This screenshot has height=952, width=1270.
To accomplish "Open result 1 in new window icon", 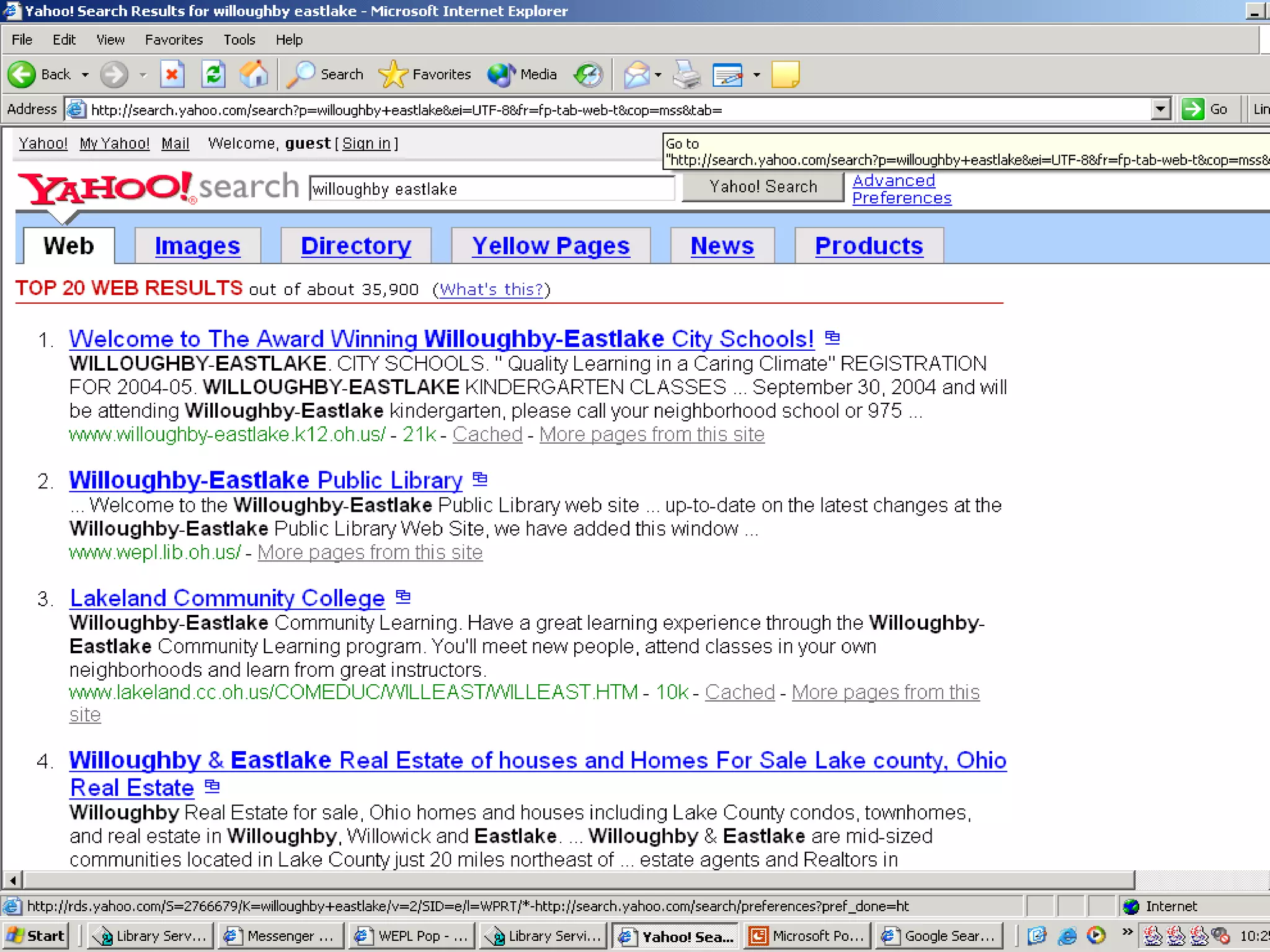I will 832,338.
